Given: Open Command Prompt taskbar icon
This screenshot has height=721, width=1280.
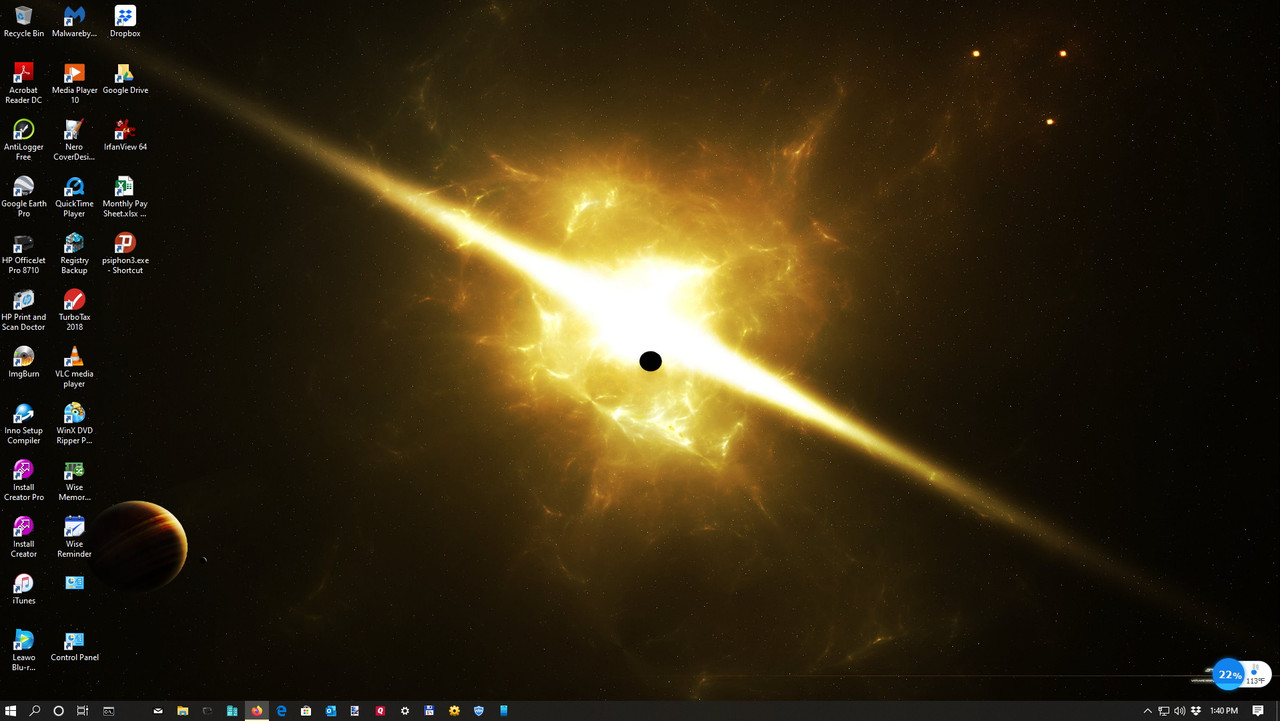Looking at the screenshot, I should pos(108,711).
